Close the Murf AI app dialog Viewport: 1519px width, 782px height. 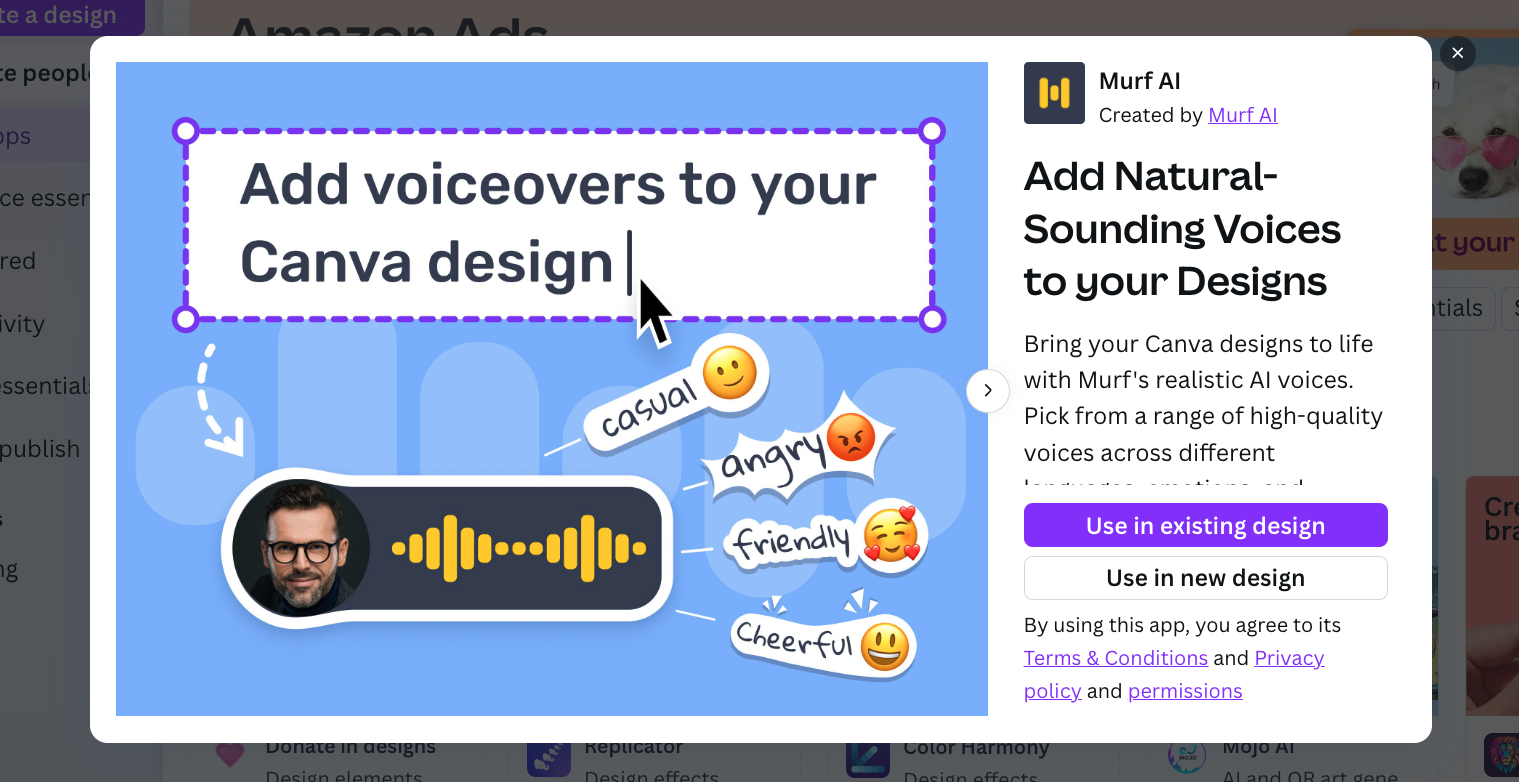[1457, 53]
